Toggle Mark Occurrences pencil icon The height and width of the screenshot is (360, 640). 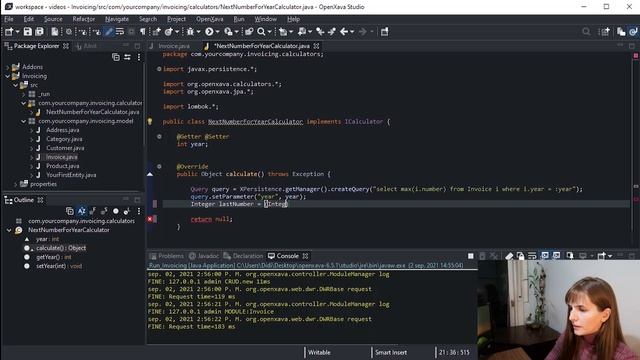click(109, 31)
